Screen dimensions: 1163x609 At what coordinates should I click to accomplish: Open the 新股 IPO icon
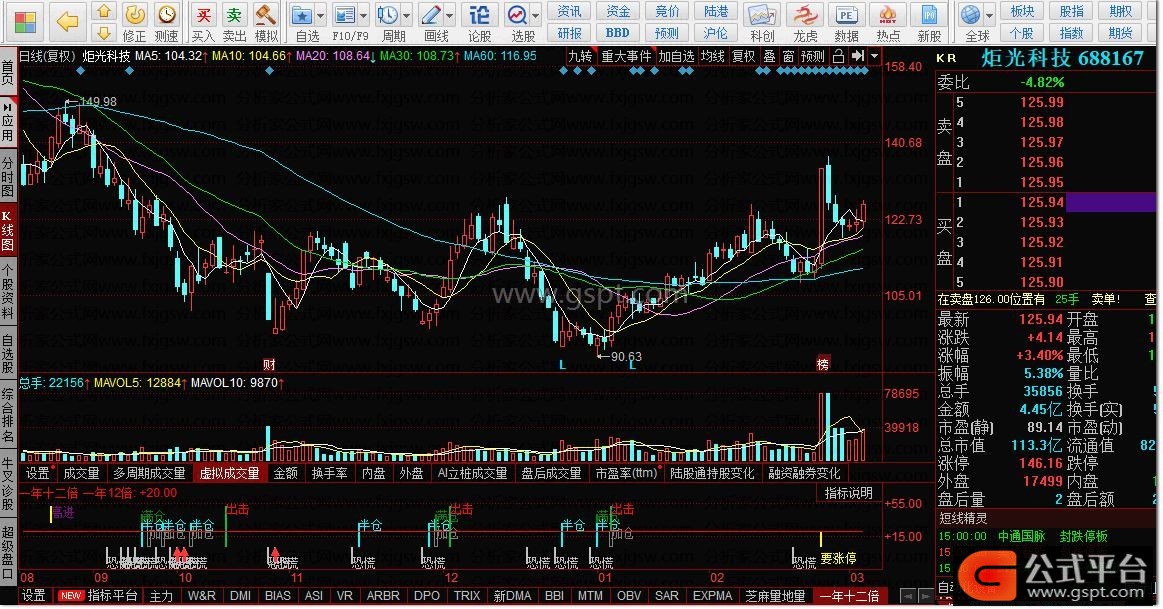(929, 15)
